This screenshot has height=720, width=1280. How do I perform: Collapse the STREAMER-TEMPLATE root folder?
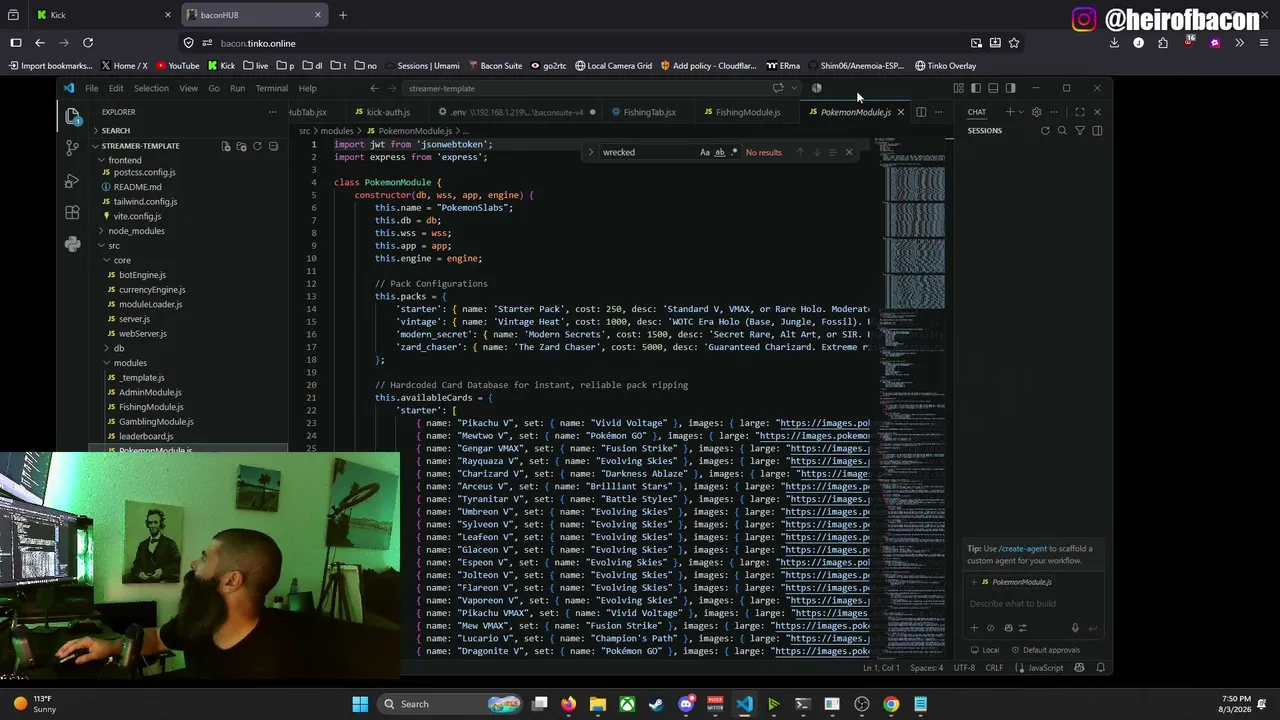tap(140, 146)
